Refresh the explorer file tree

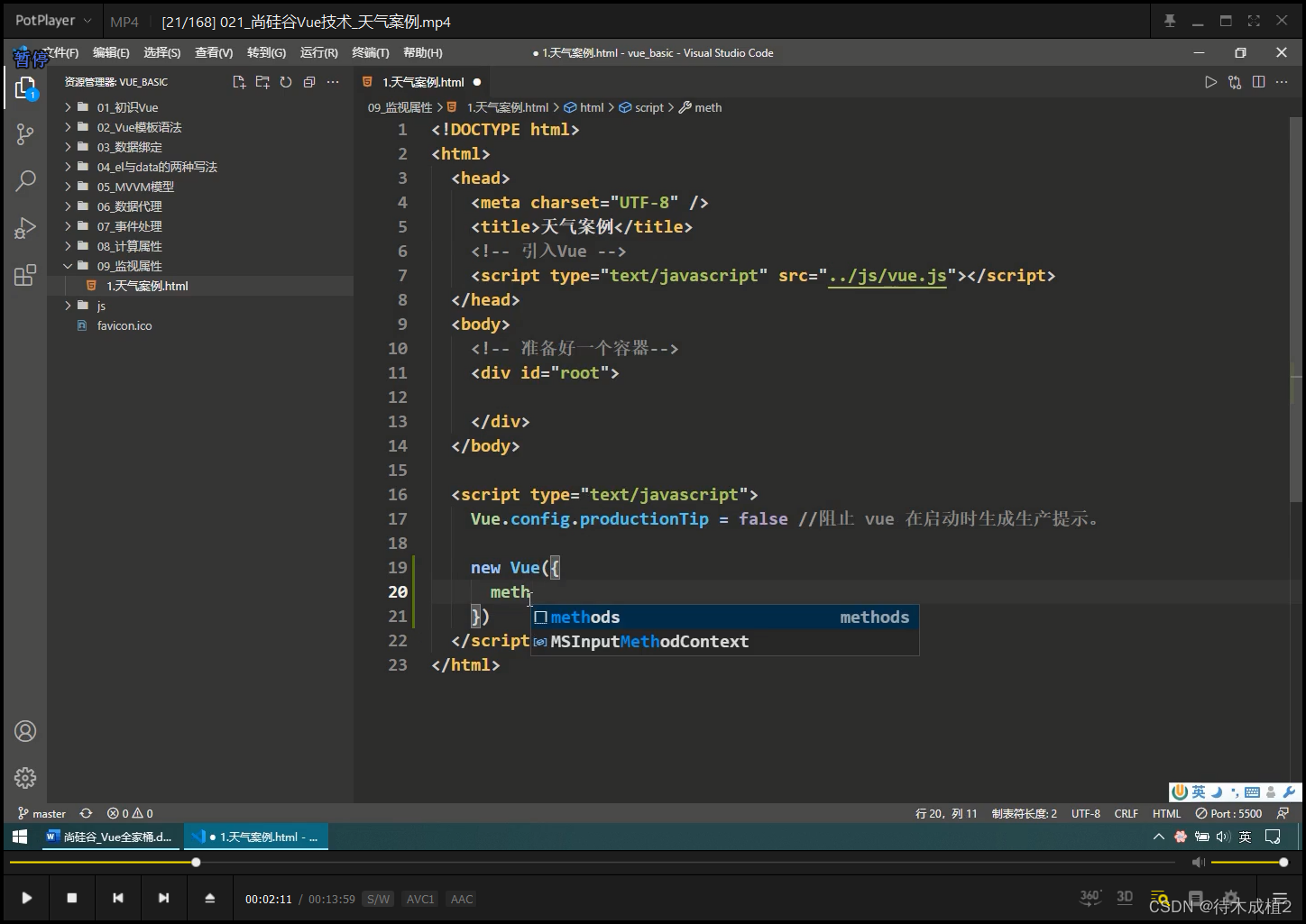coord(286,82)
